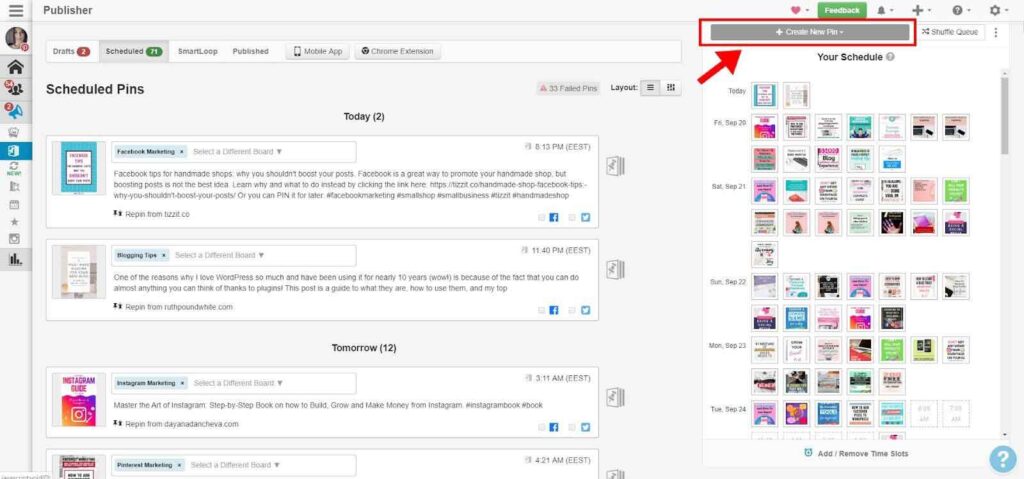Click the plus icon in the header
1024x479 pixels.
918,10
